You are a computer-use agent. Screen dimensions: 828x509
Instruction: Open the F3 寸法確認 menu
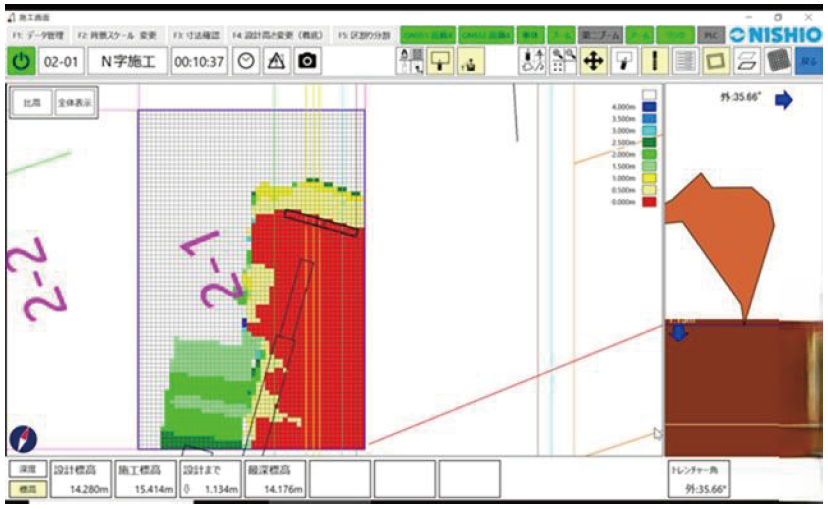[x=196, y=35]
